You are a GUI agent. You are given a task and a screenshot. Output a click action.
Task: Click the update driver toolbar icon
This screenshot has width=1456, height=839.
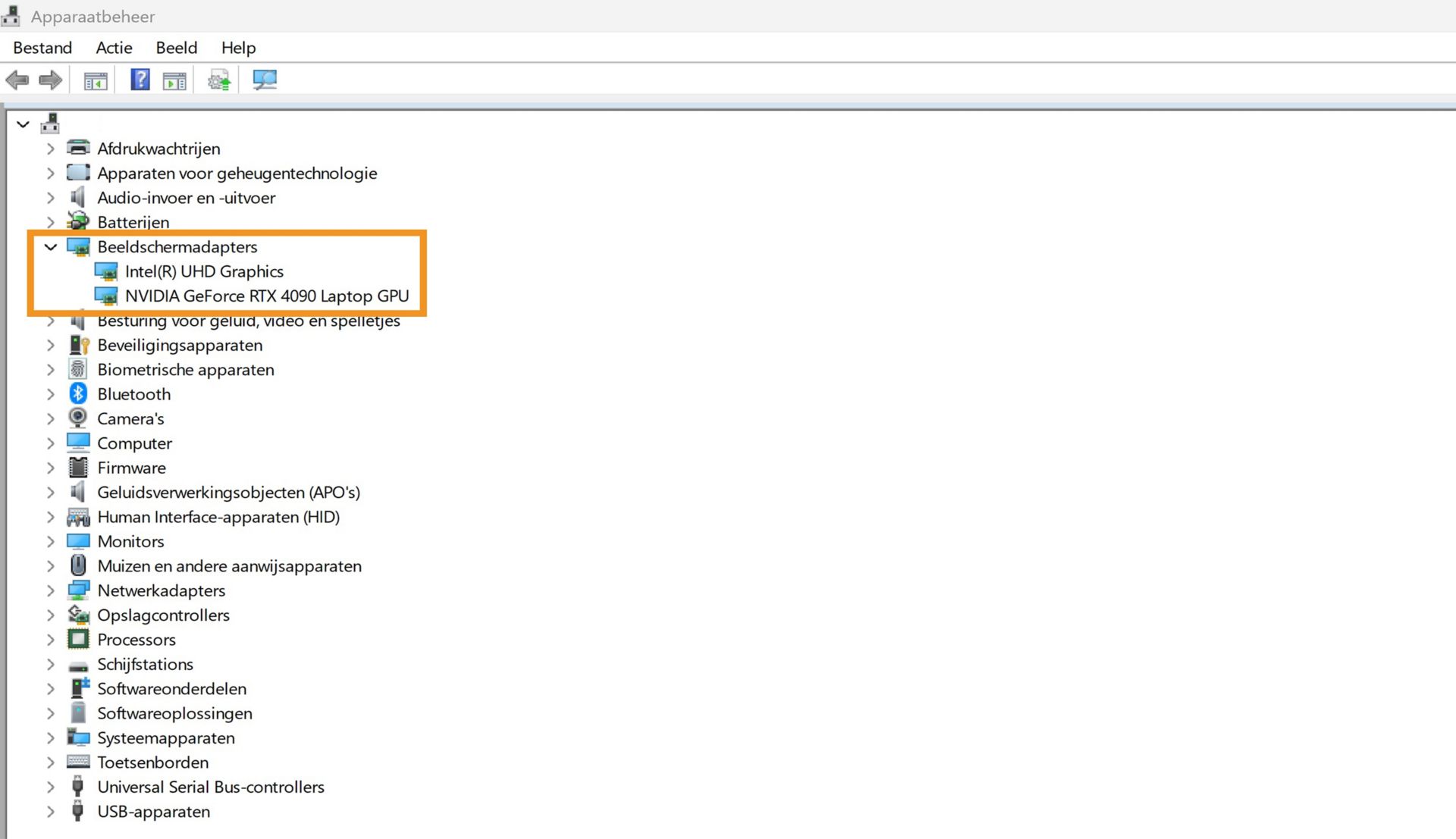(x=219, y=80)
